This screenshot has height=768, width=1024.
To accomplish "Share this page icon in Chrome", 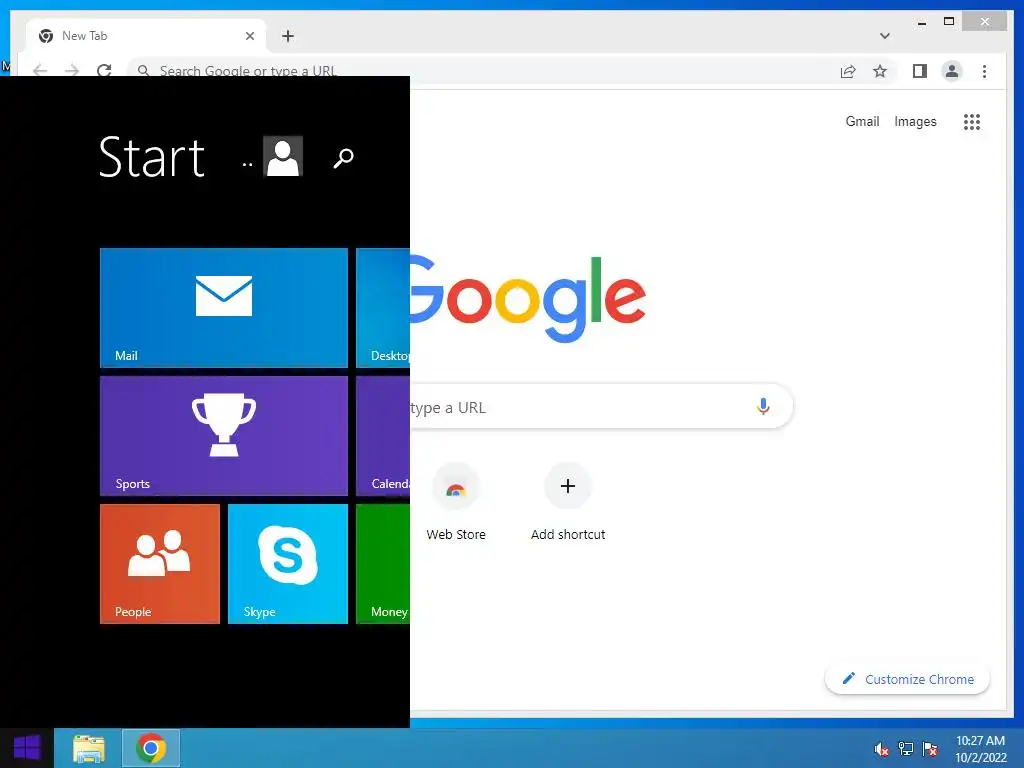I will point(848,71).
